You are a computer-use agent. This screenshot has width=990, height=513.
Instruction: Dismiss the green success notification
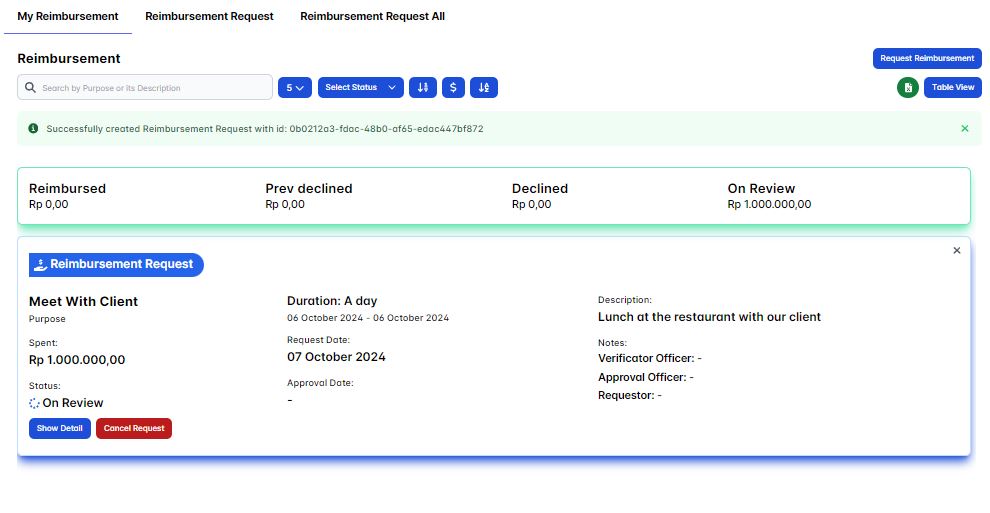coord(964,129)
